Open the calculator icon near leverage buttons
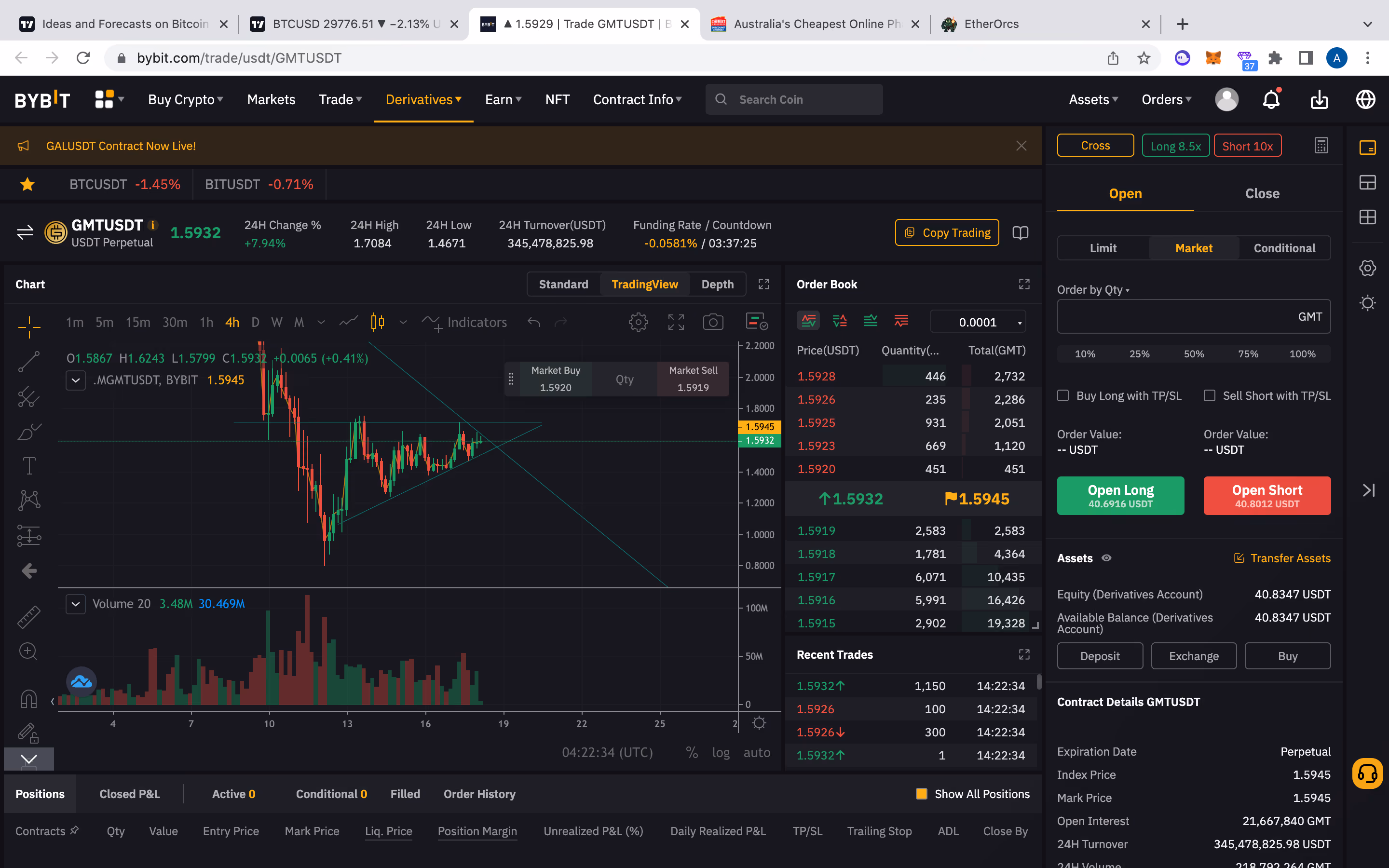The height and width of the screenshot is (868, 1389). pos(1321,145)
